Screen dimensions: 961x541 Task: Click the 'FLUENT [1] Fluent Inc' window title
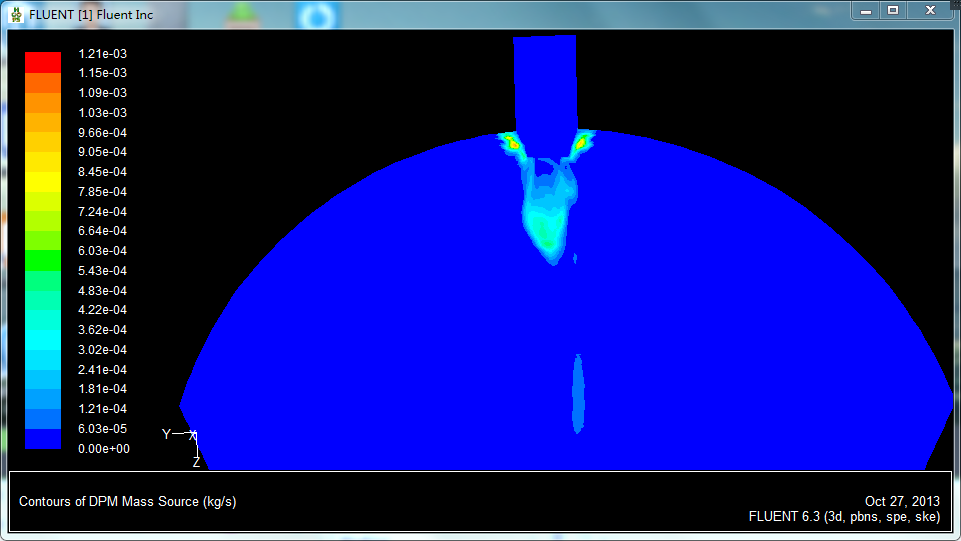[x=91, y=15]
